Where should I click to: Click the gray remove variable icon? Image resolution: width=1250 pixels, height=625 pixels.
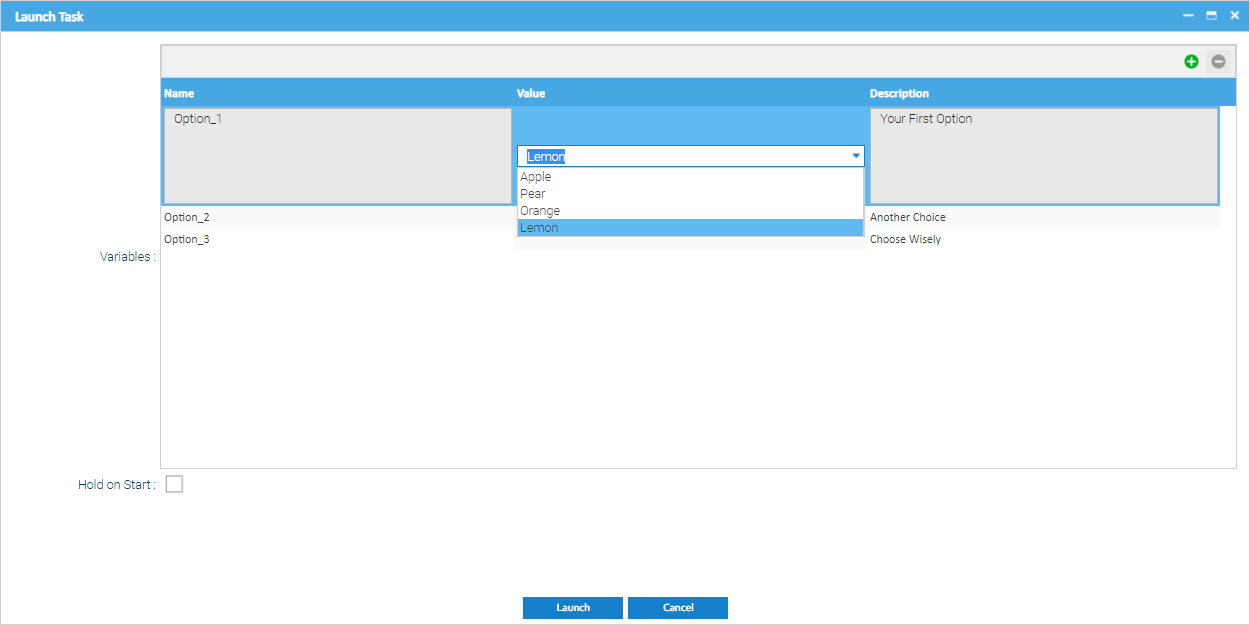[1218, 61]
